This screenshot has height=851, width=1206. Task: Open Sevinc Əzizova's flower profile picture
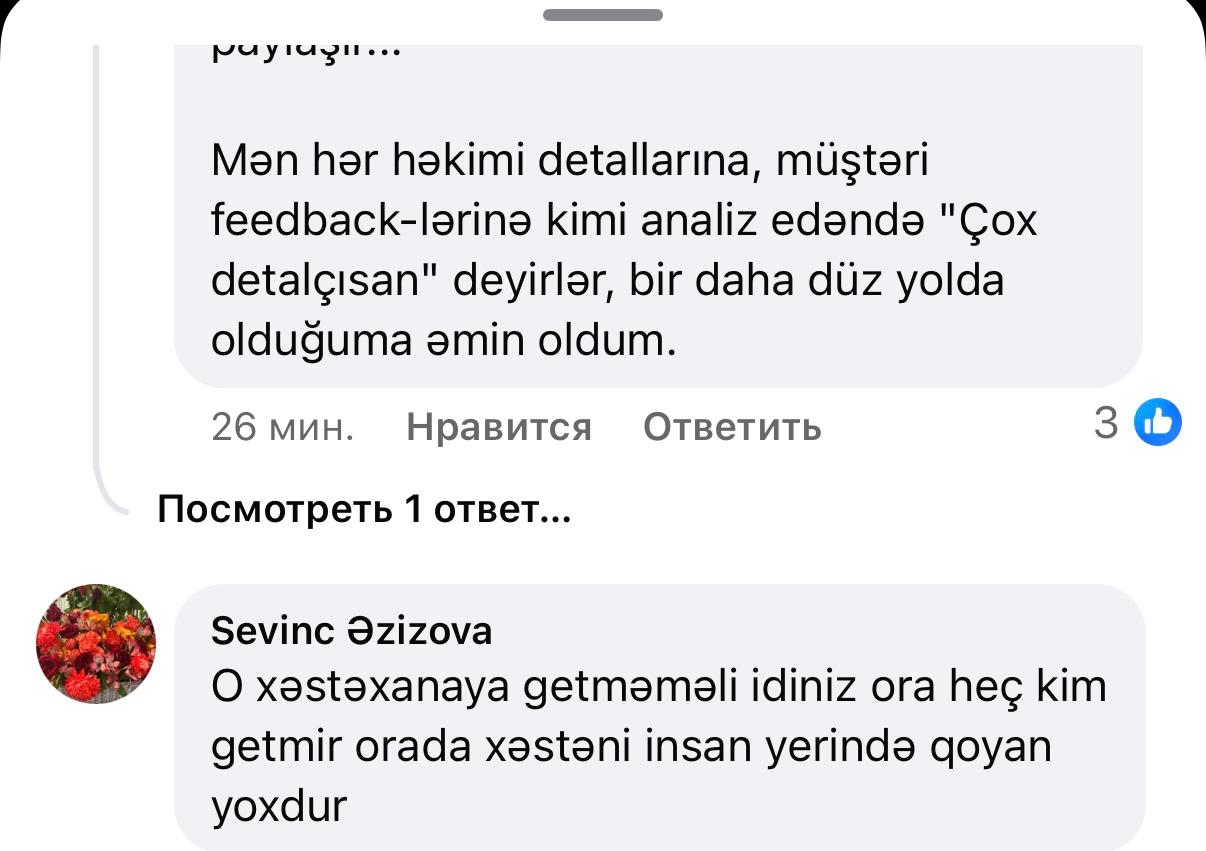(96, 643)
